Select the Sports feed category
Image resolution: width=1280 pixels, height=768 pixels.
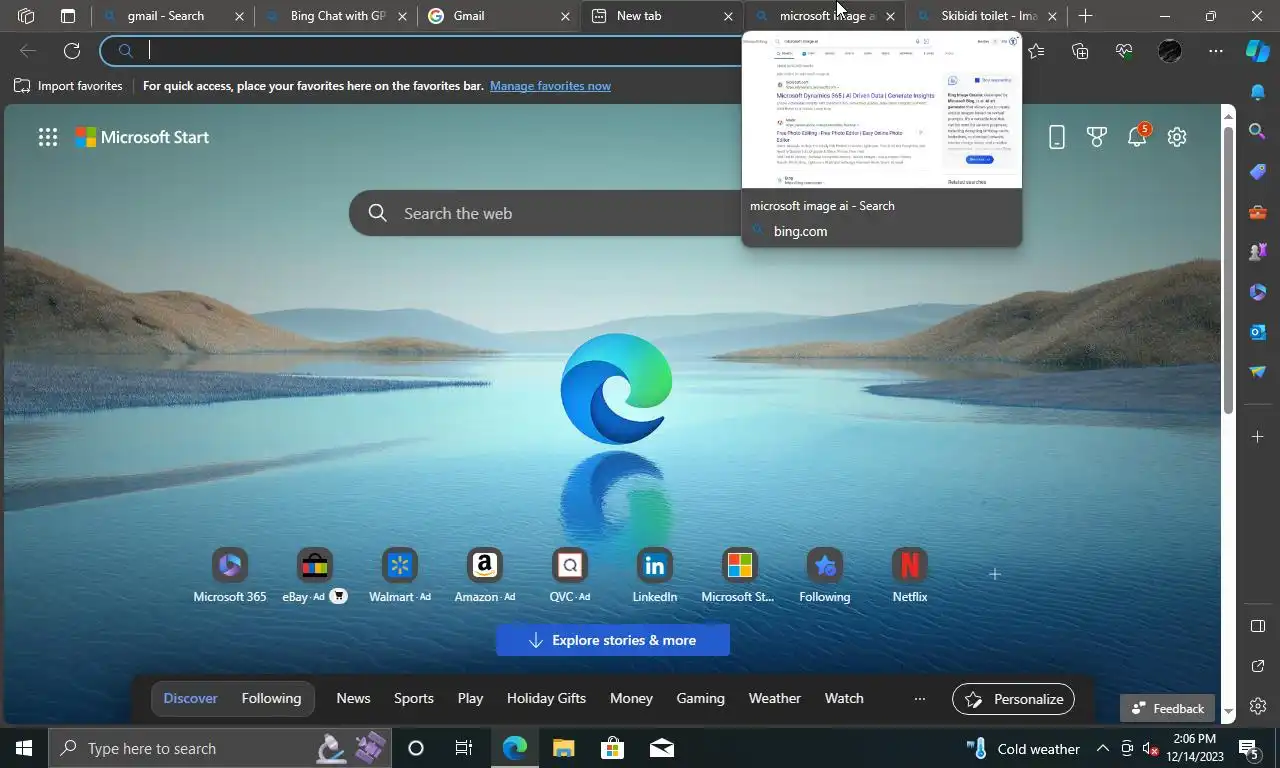click(414, 698)
